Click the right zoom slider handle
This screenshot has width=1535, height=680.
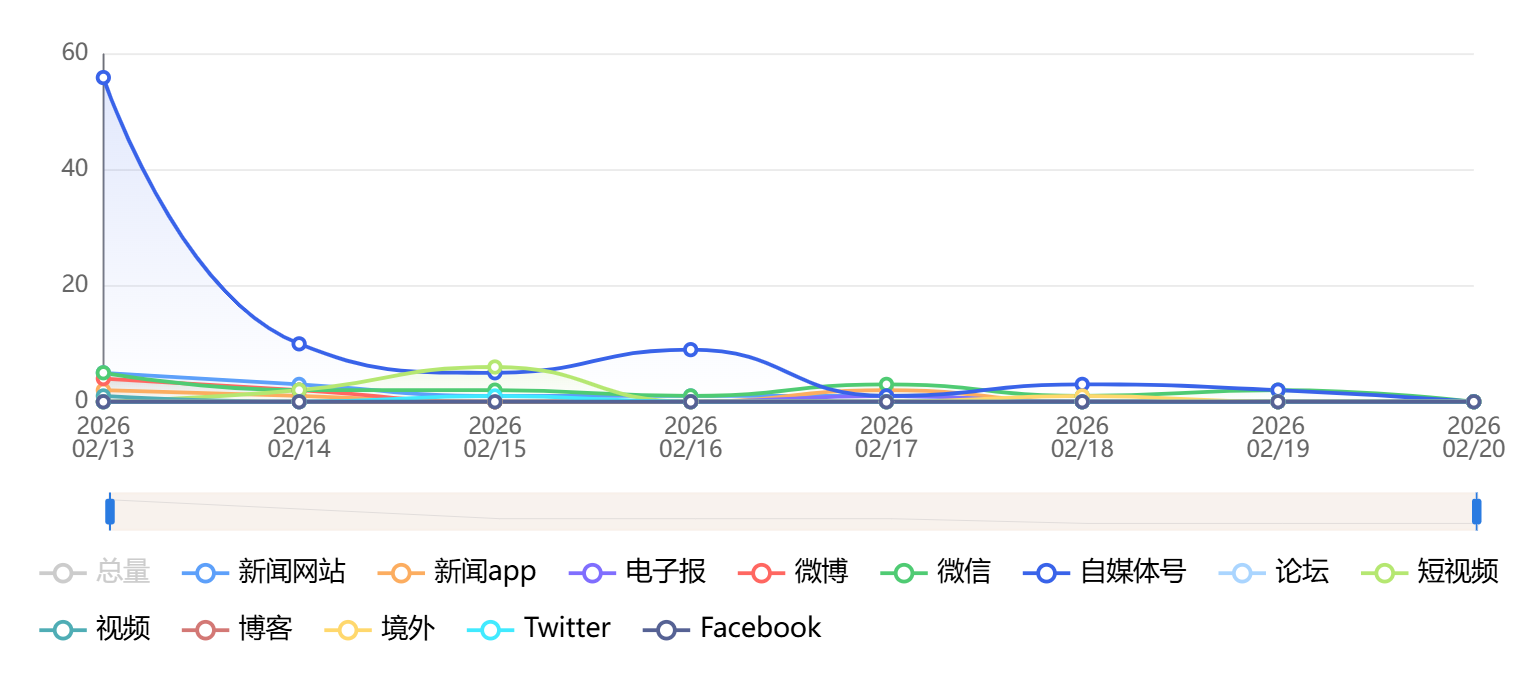tap(1476, 511)
